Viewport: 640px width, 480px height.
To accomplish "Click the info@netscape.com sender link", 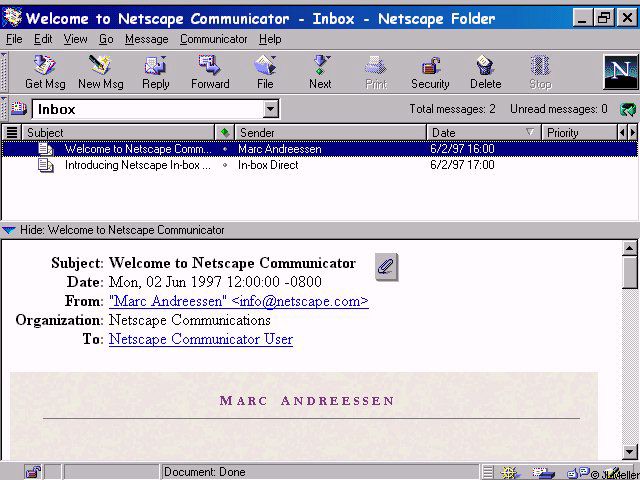I will pyautogui.click(x=239, y=301).
